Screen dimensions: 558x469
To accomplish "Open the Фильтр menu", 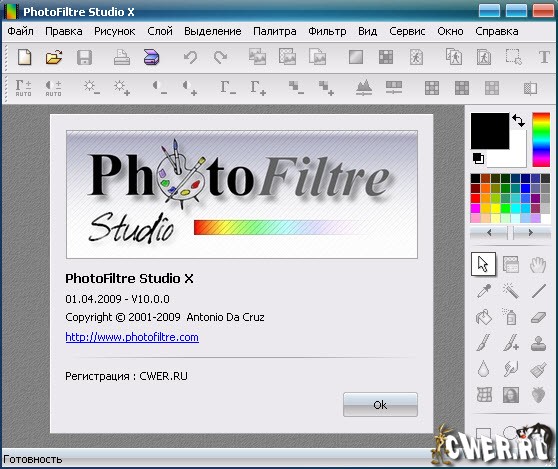I will 327,31.
